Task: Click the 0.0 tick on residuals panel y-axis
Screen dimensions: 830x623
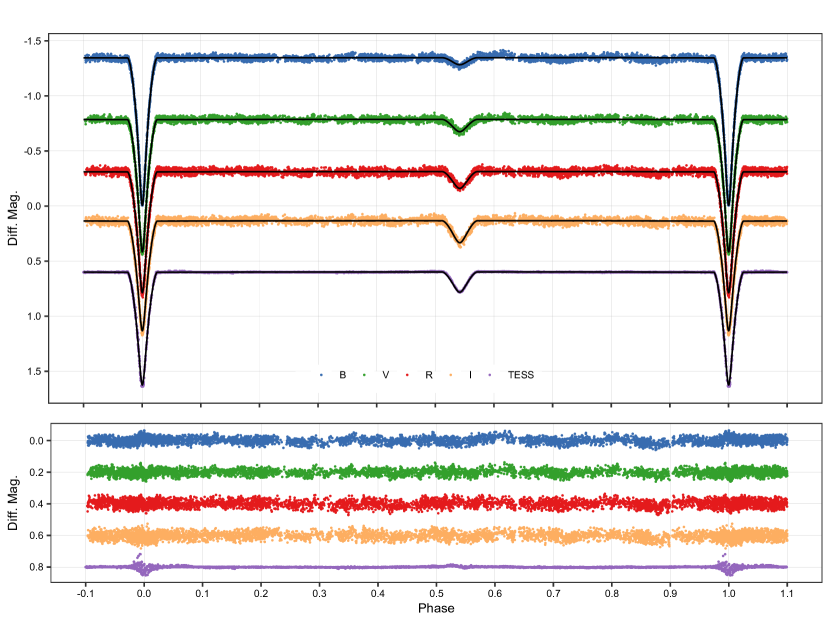Action: point(37,440)
